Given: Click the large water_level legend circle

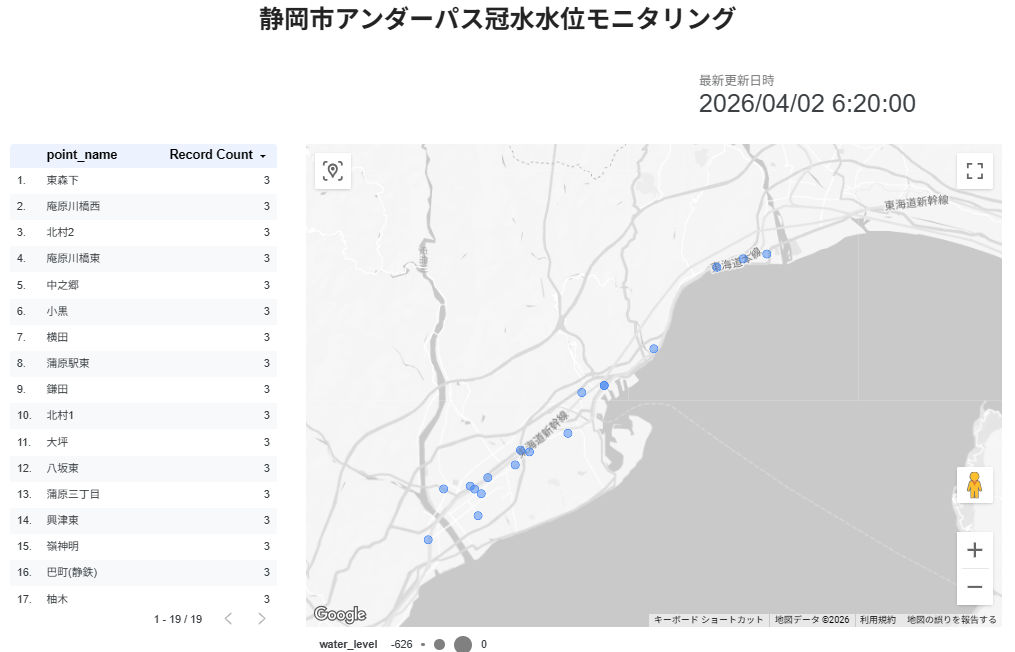Looking at the screenshot, I should pyautogui.click(x=463, y=645).
